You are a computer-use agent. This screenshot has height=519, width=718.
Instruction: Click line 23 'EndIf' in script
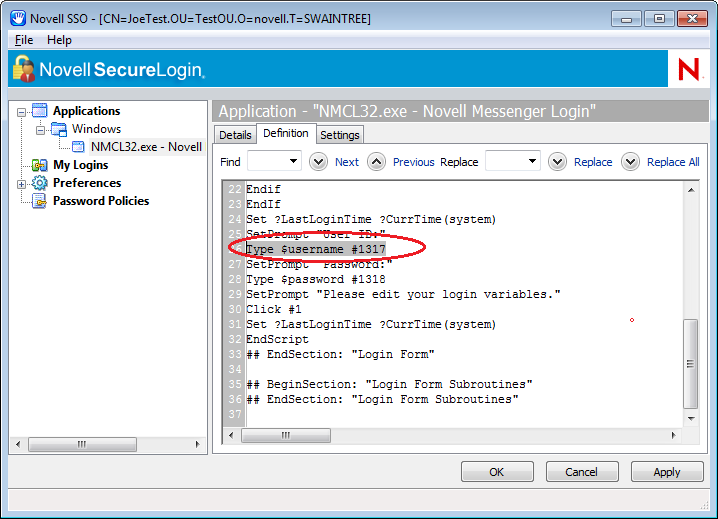[x=264, y=204]
